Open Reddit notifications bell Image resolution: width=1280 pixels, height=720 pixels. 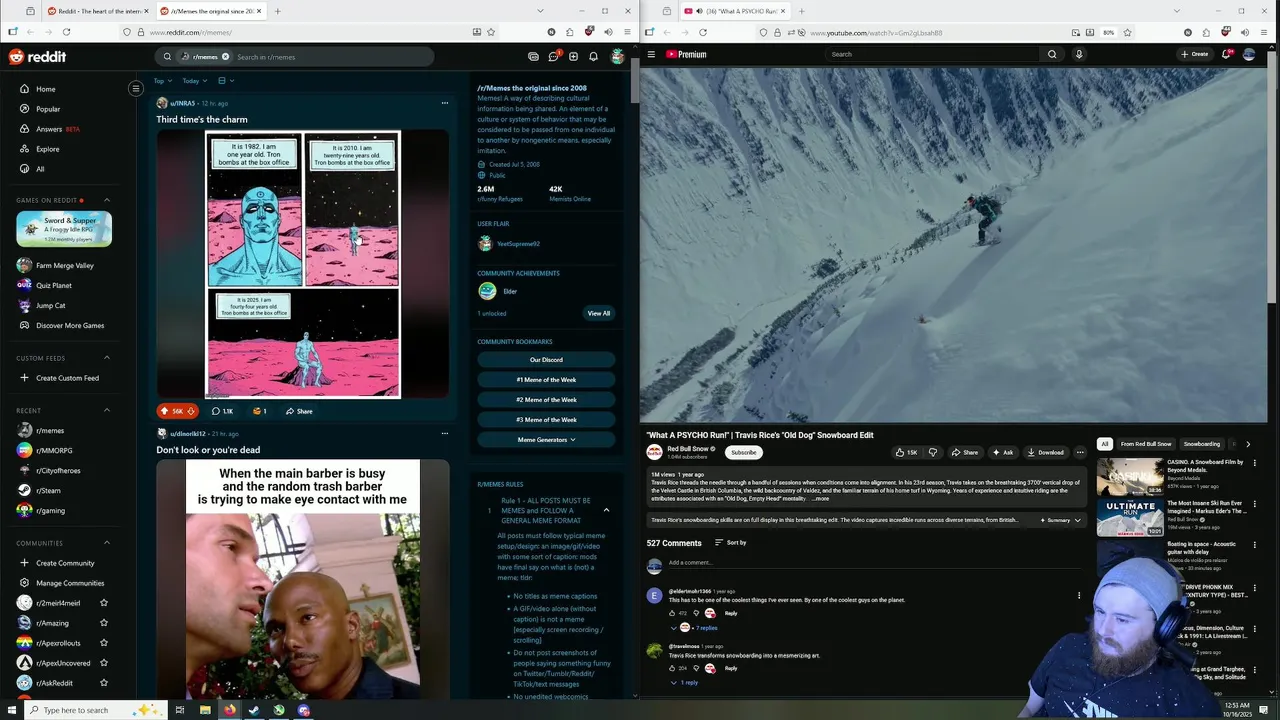[x=593, y=57]
